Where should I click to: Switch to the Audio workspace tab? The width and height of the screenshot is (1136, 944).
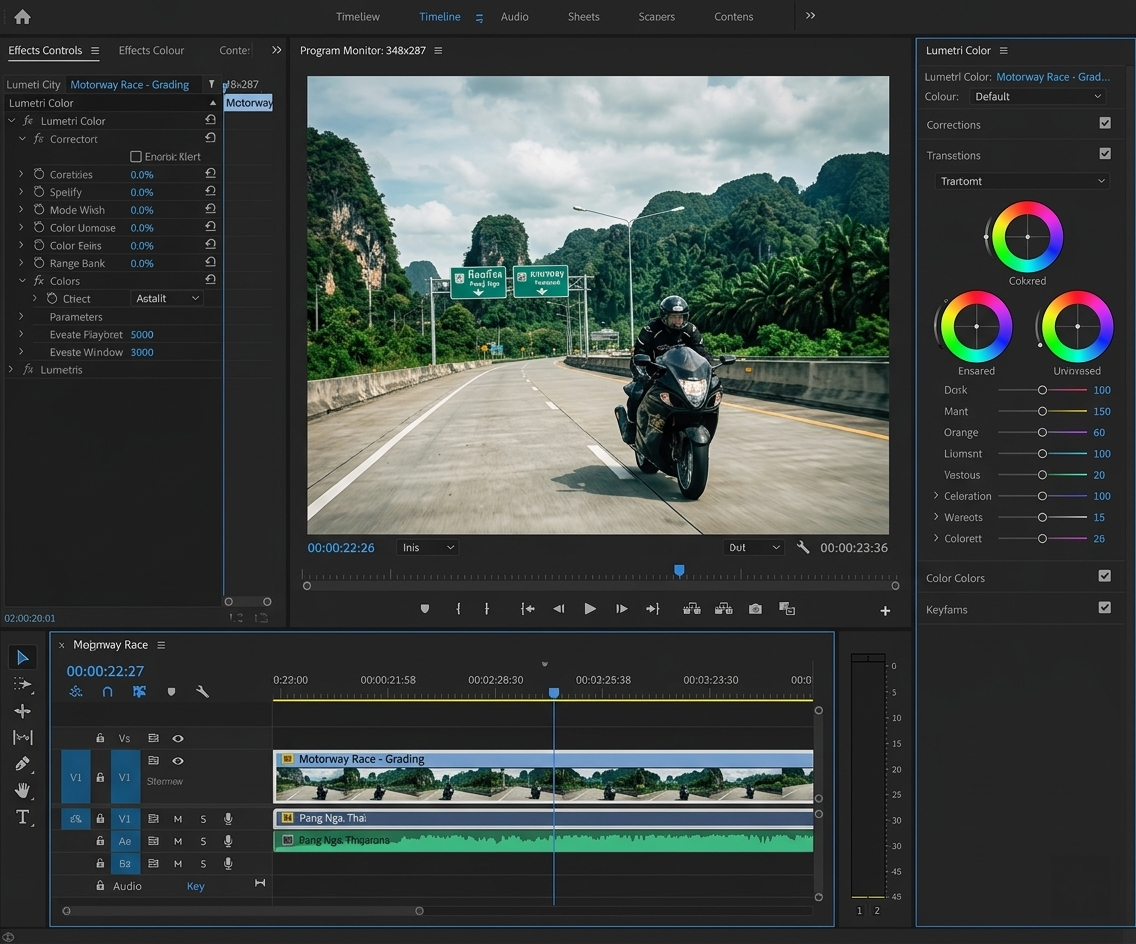pyautogui.click(x=514, y=17)
